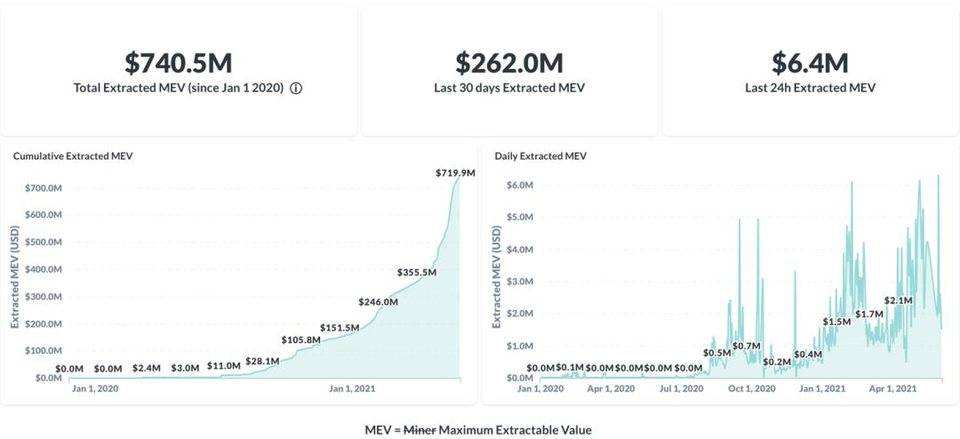Click Apr 1, 2021 on daily chart axis

pyautogui.click(x=894, y=388)
